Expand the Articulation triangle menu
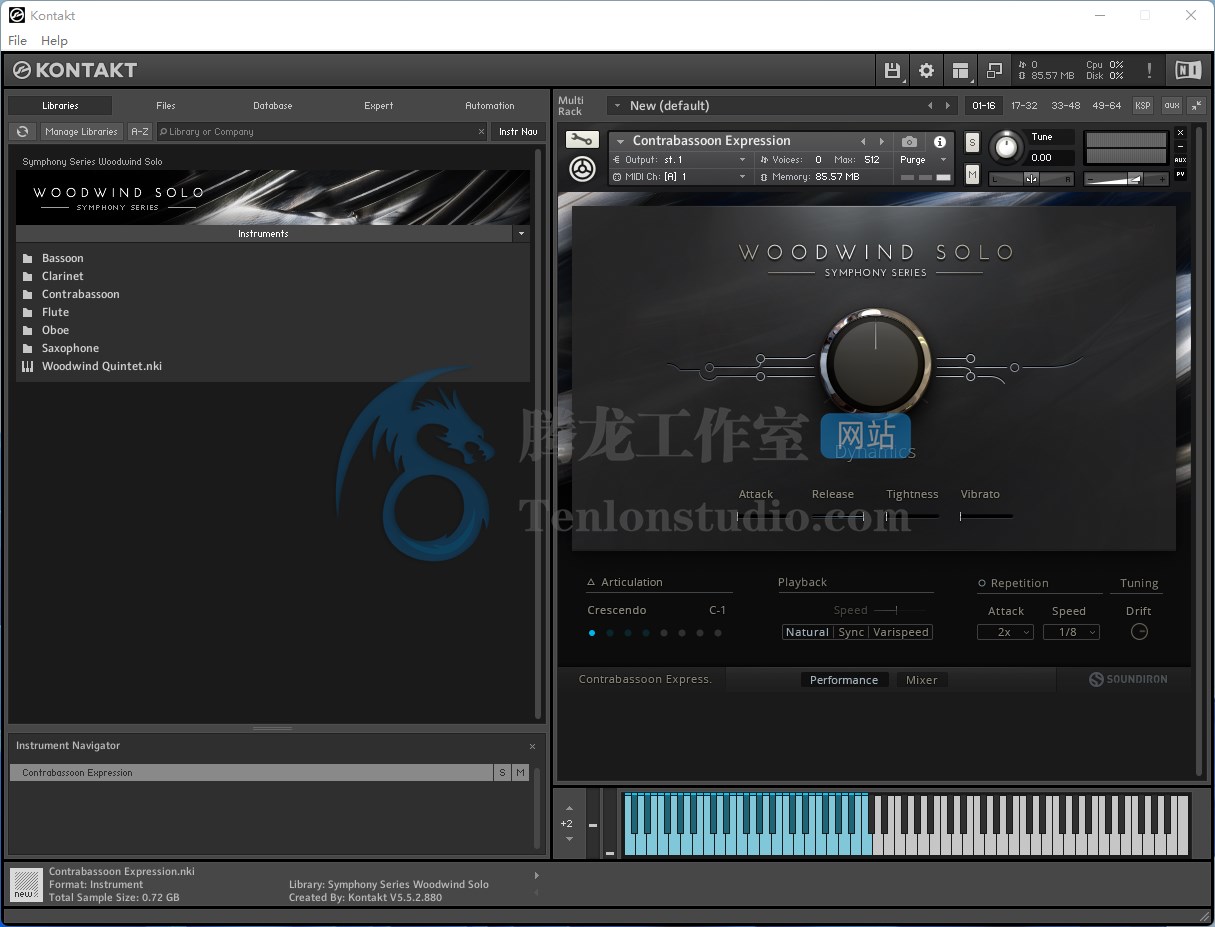This screenshot has width=1215, height=927. (x=591, y=582)
